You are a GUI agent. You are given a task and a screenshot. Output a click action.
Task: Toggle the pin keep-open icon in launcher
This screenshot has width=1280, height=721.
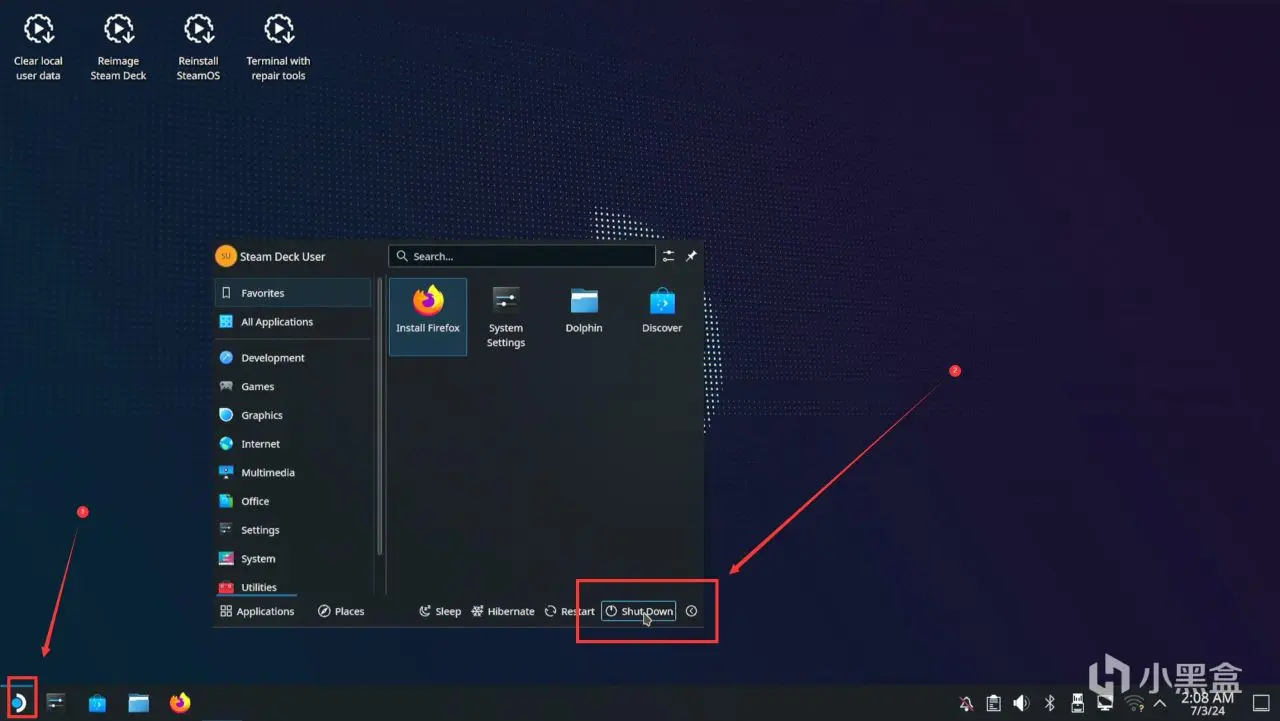tap(691, 256)
